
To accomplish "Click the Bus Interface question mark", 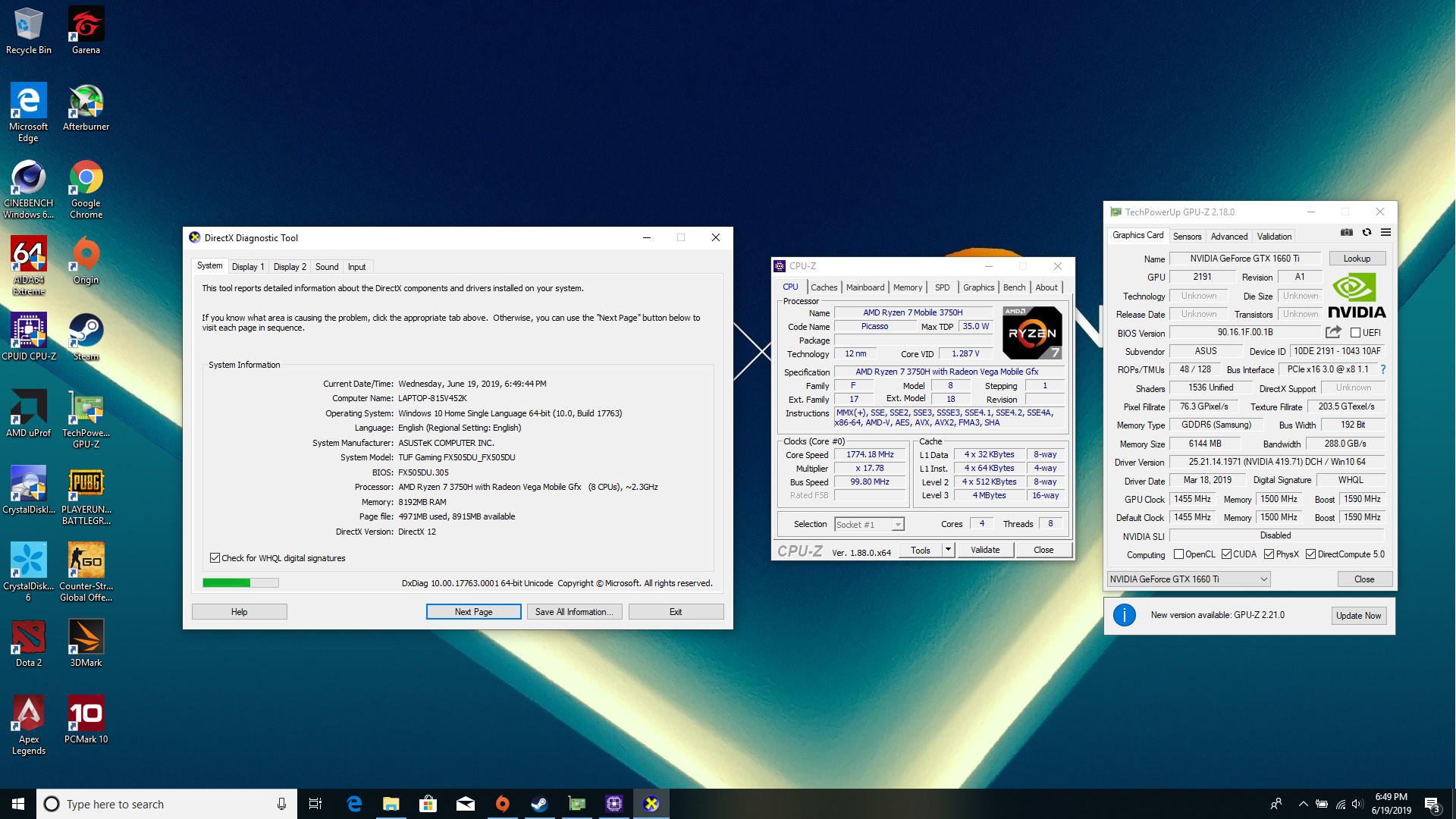I will [x=1383, y=369].
